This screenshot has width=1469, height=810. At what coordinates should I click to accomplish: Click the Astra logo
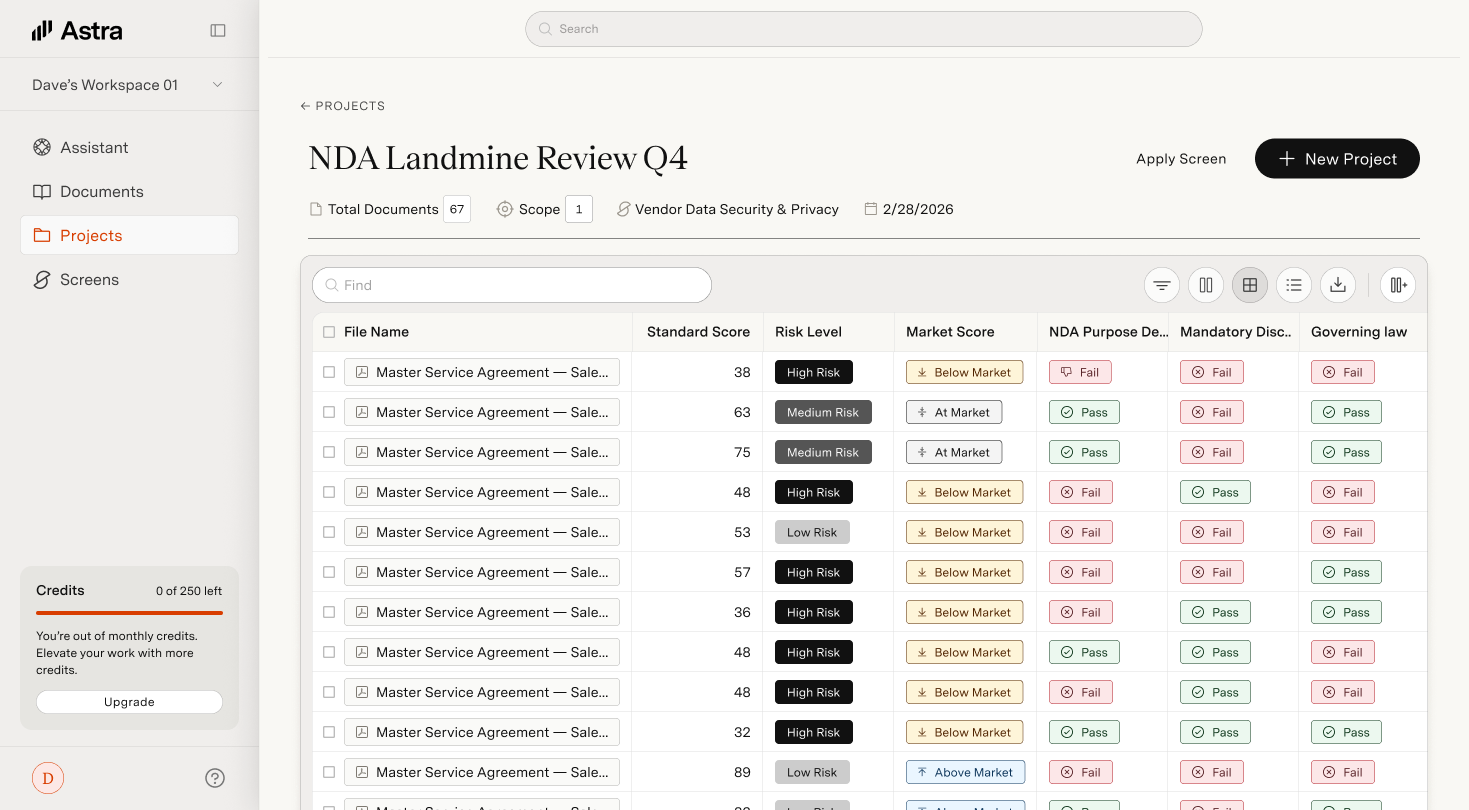(77, 31)
